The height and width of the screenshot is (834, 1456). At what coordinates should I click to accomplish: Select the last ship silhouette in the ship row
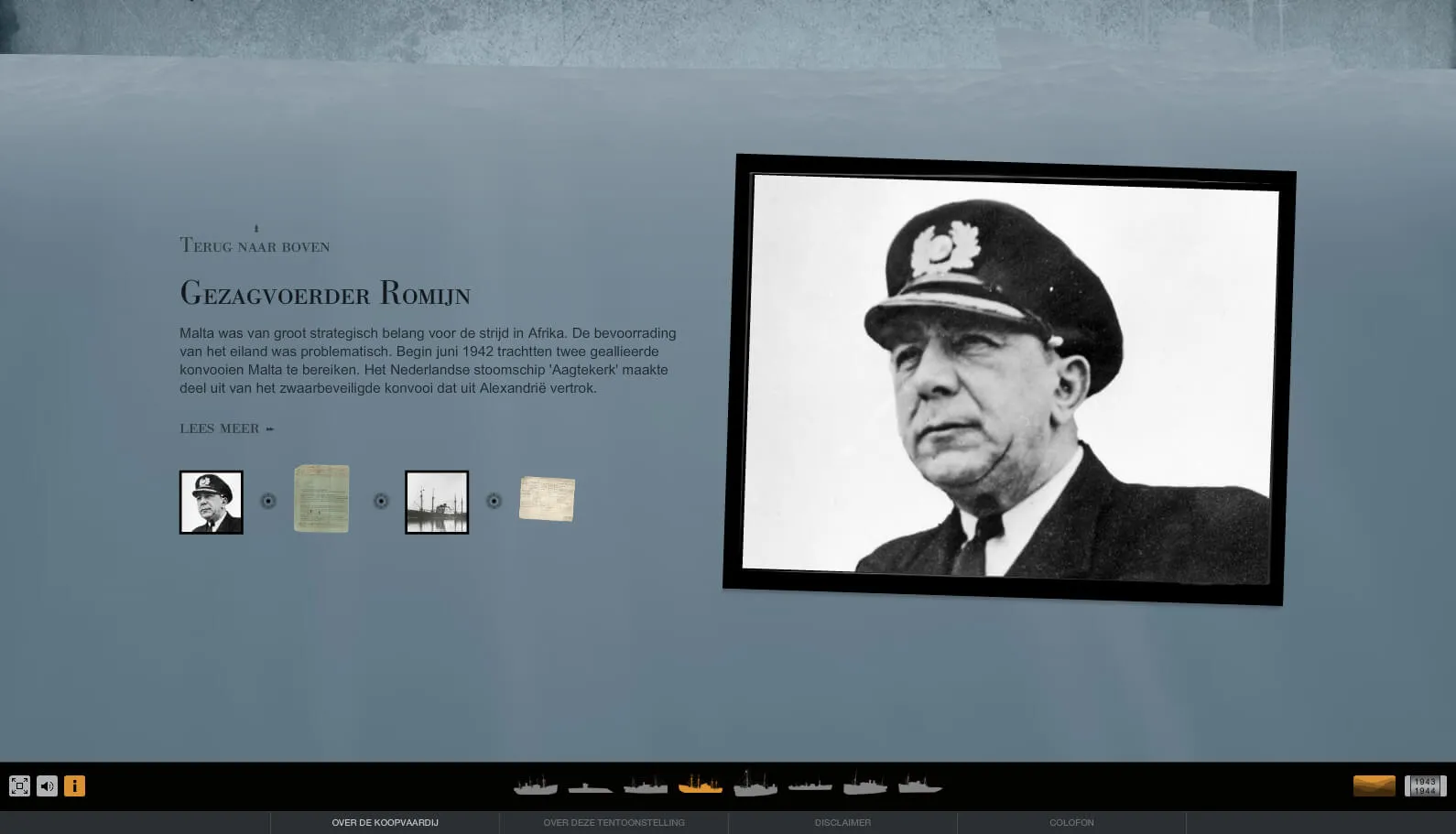920,785
